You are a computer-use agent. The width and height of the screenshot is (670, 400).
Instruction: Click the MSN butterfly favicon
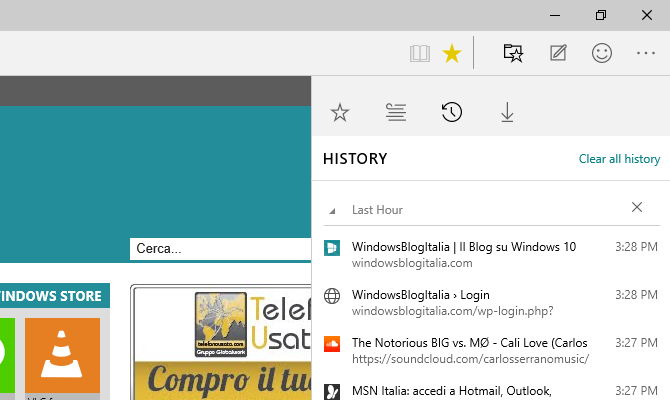(332, 391)
